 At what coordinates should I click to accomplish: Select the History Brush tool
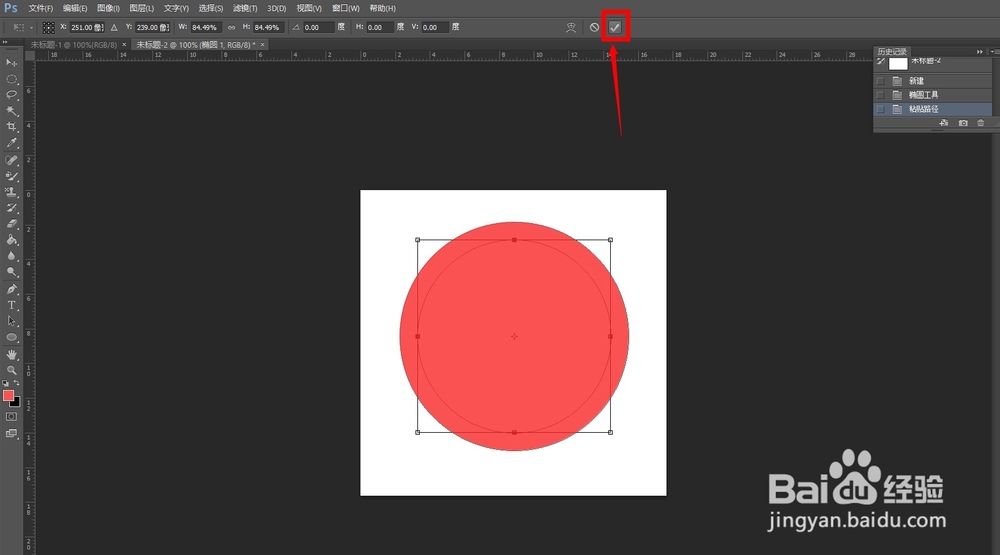(11, 208)
